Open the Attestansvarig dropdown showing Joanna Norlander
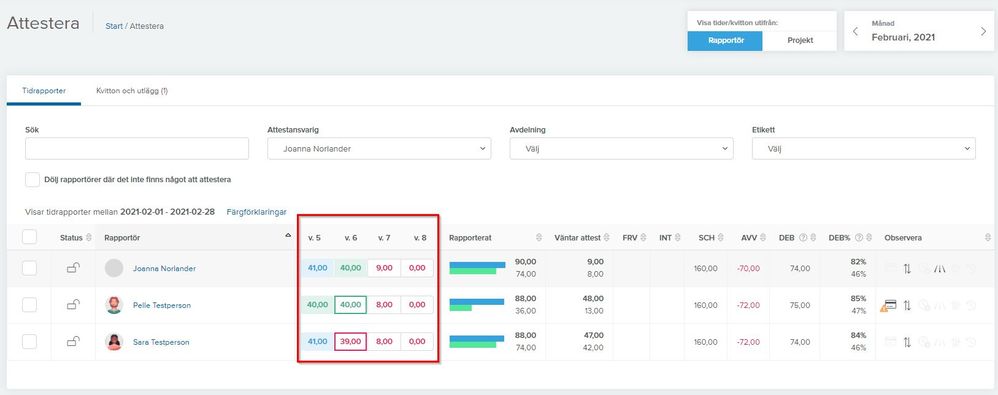The width and height of the screenshot is (998, 395). coord(379,149)
